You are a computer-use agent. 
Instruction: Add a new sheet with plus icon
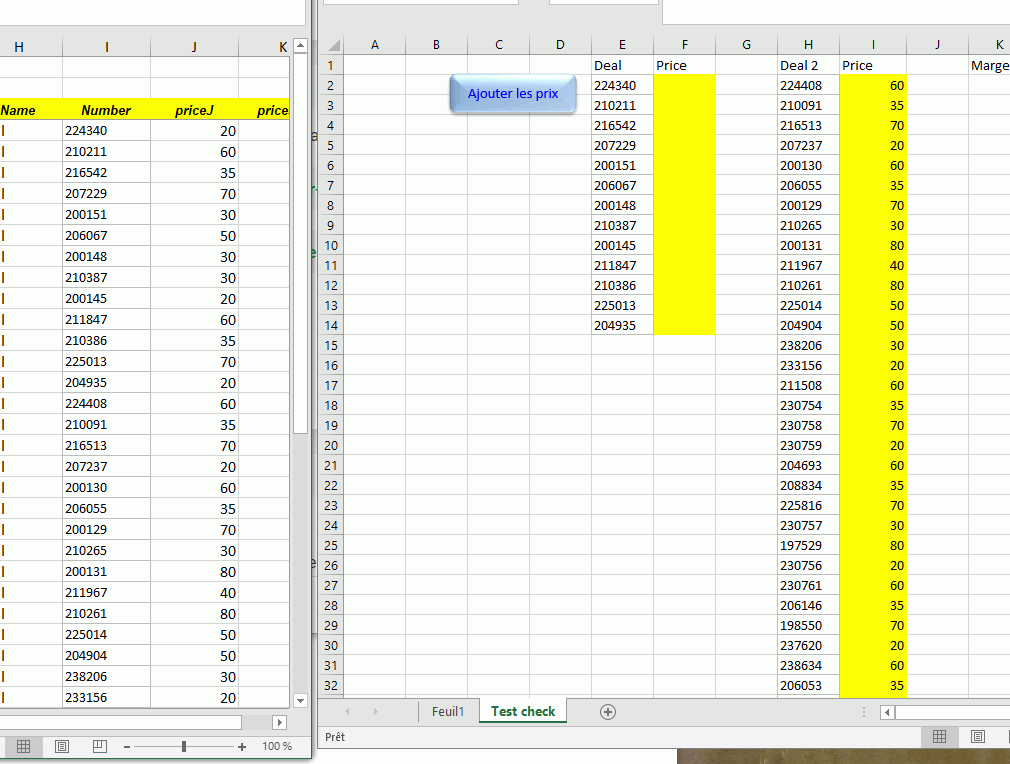[x=607, y=712]
